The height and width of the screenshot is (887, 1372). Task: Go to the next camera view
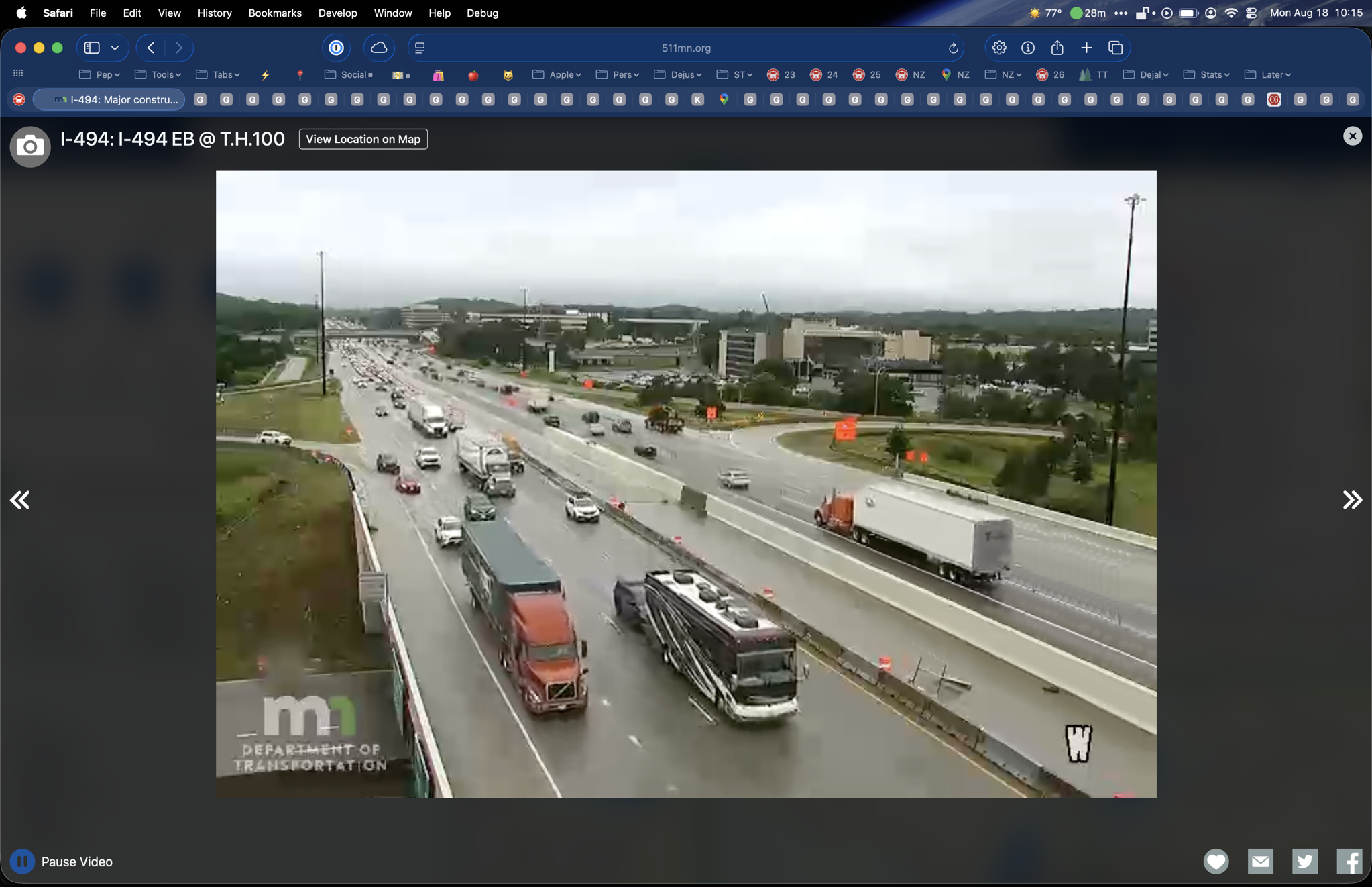click(1352, 500)
